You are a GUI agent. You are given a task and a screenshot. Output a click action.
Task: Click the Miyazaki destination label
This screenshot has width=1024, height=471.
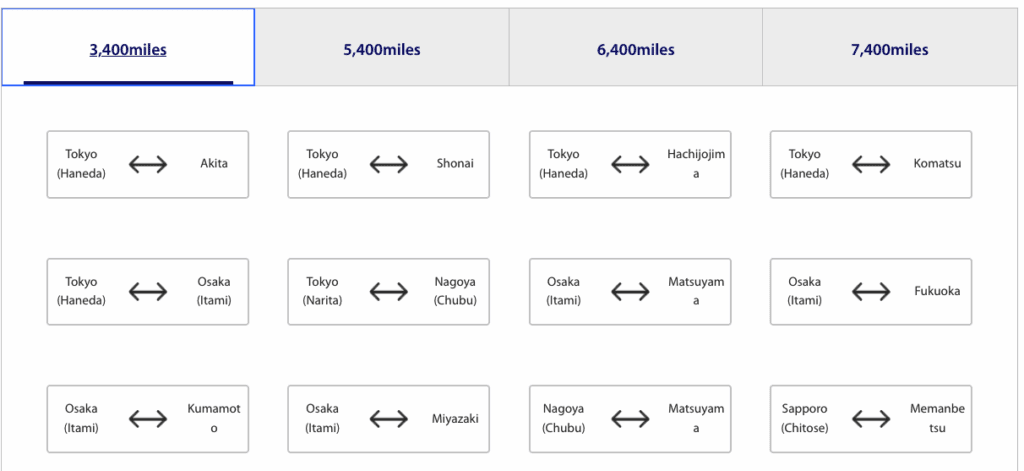pyautogui.click(x=455, y=418)
